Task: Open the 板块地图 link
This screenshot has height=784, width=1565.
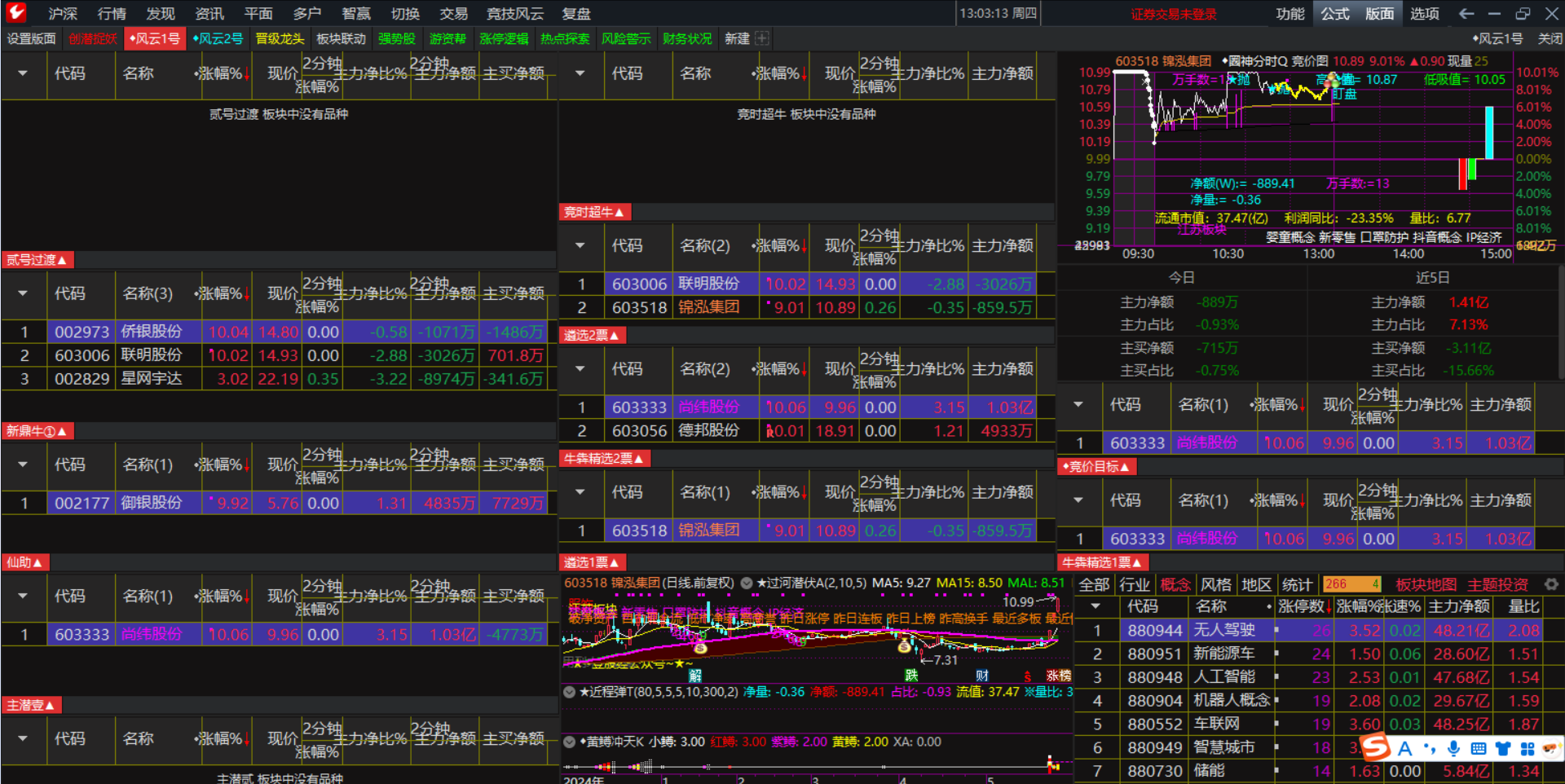Action: (1426, 584)
